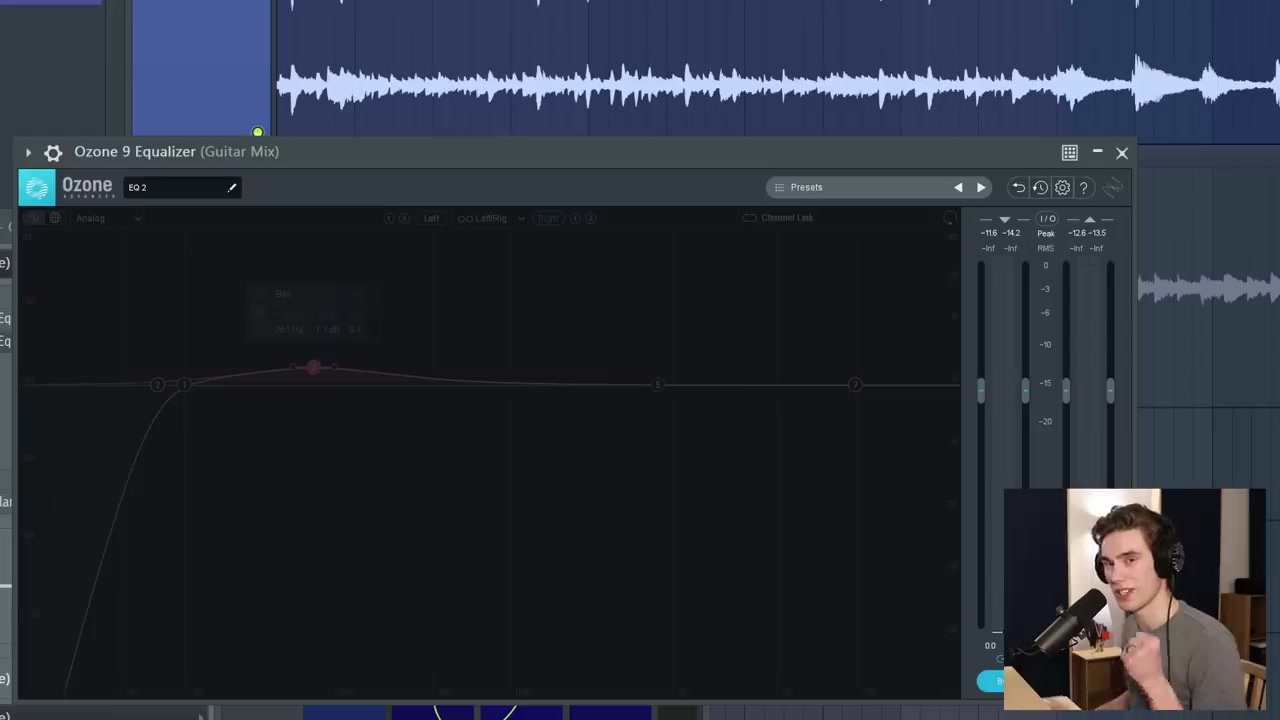Viewport: 1280px width, 720px height.
Task: Expand the plugin header disclosure triangle
Action: pos(28,152)
